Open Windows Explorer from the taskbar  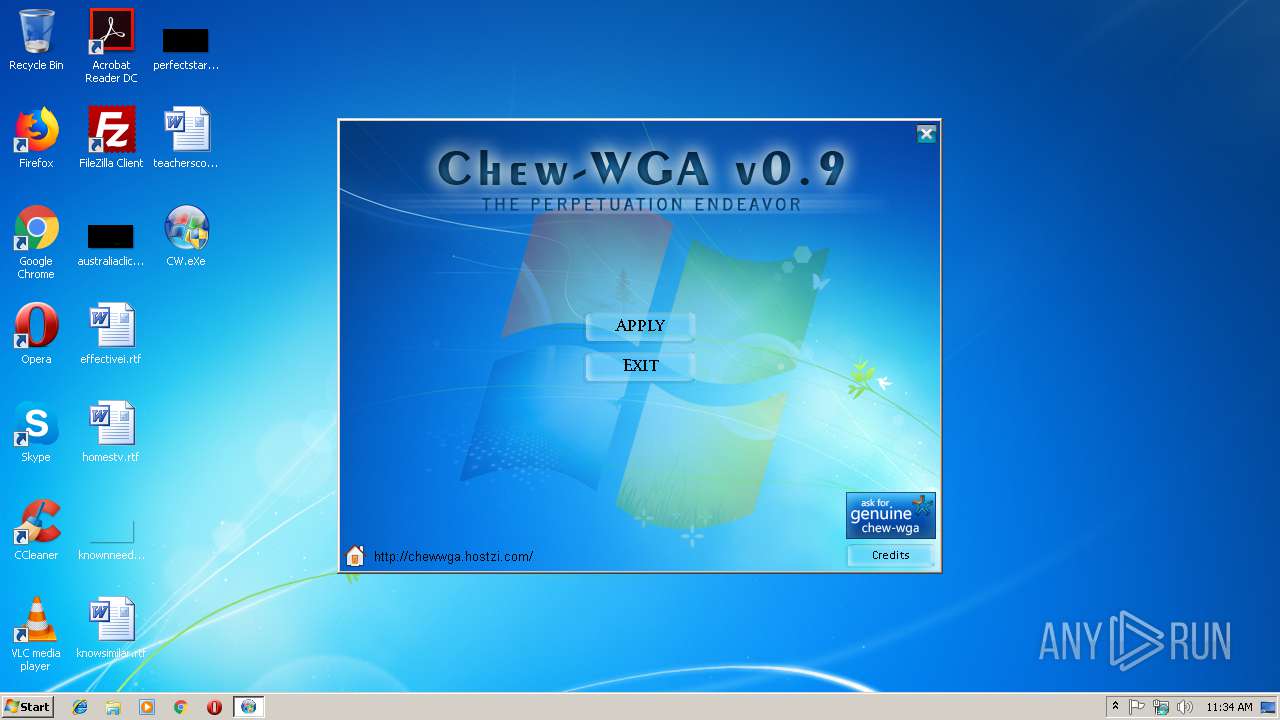tap(113, 707)
